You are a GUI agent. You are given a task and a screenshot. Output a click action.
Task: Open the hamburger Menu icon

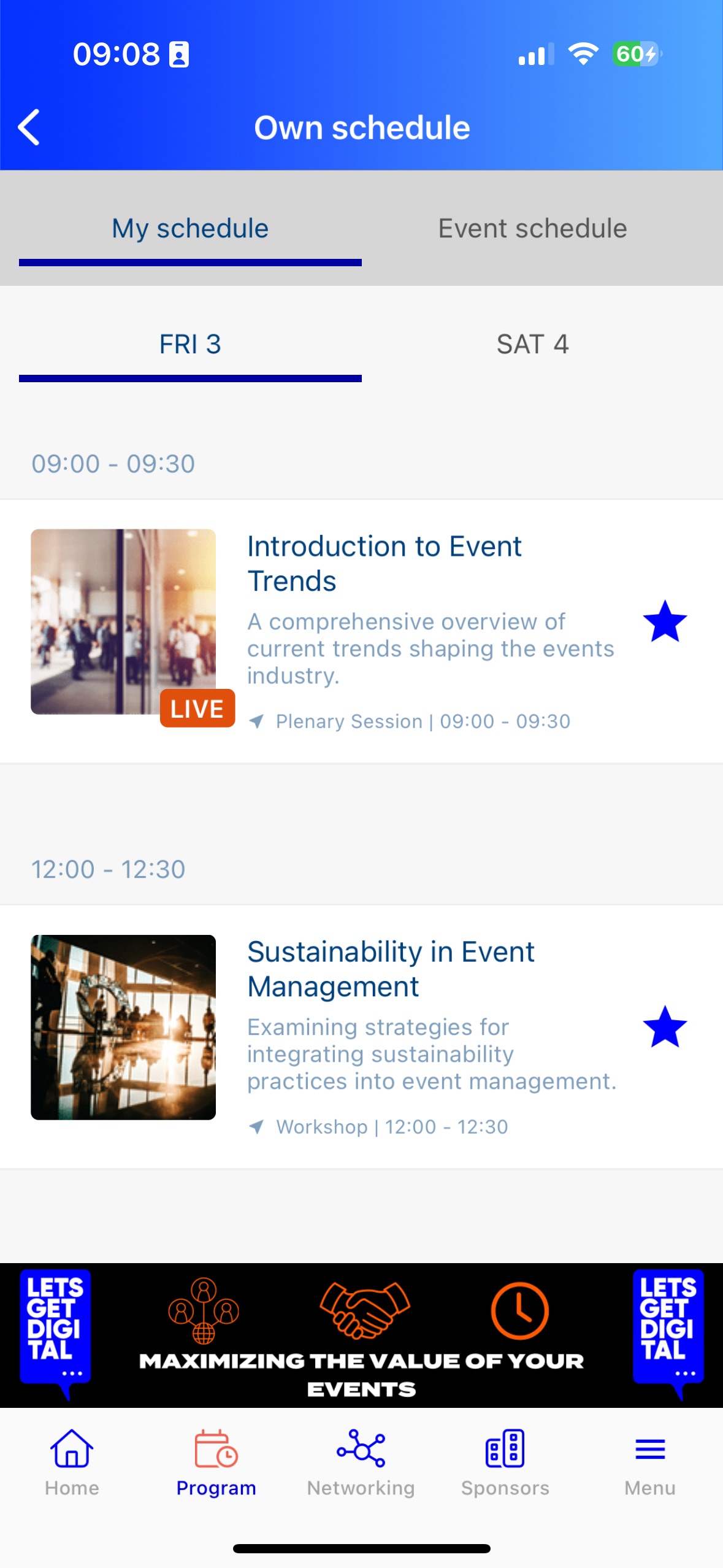coord(649,1449)
